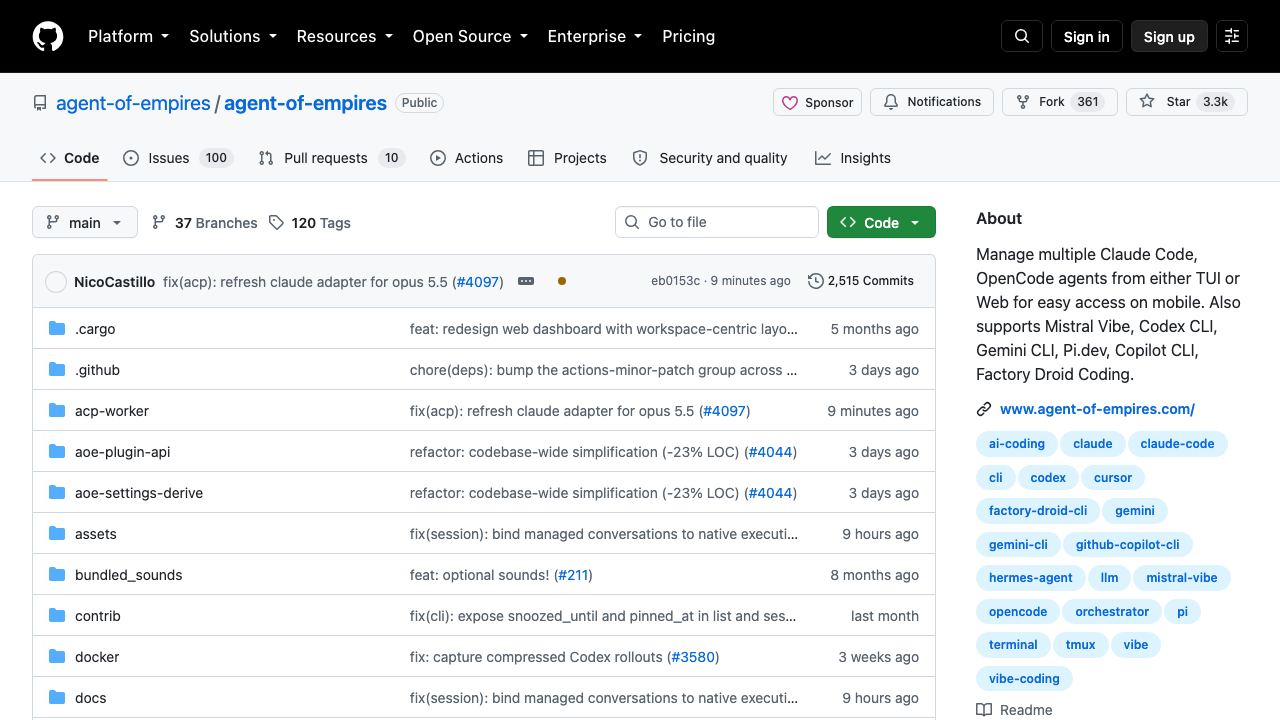
Task: Click the aoe-plugin-api folder icon
Action: pyautogui.click(x=57, y=451)
